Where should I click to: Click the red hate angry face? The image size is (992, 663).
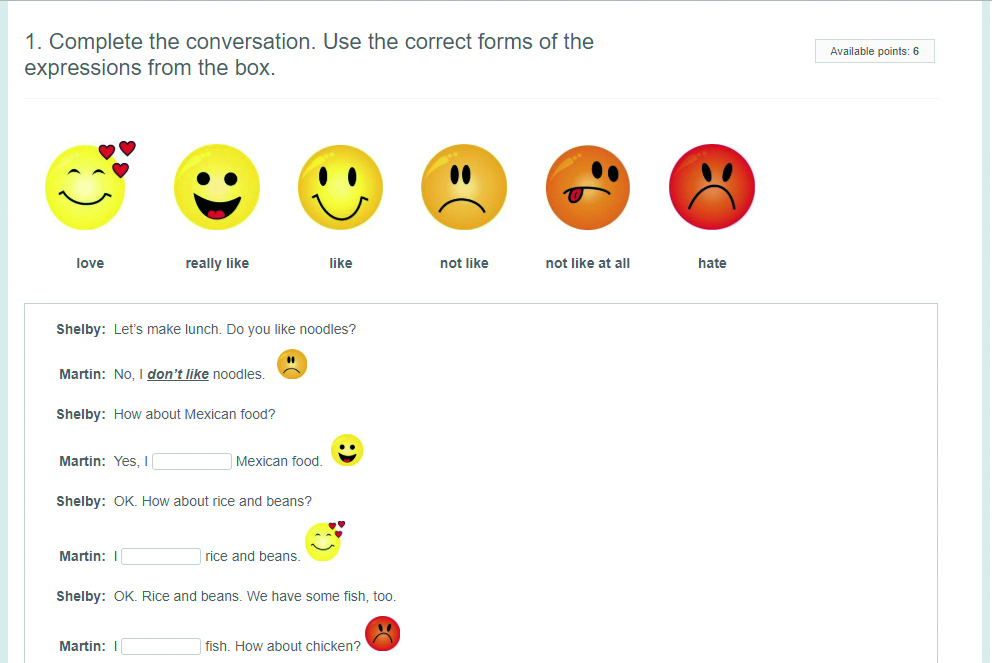point(712,187)
